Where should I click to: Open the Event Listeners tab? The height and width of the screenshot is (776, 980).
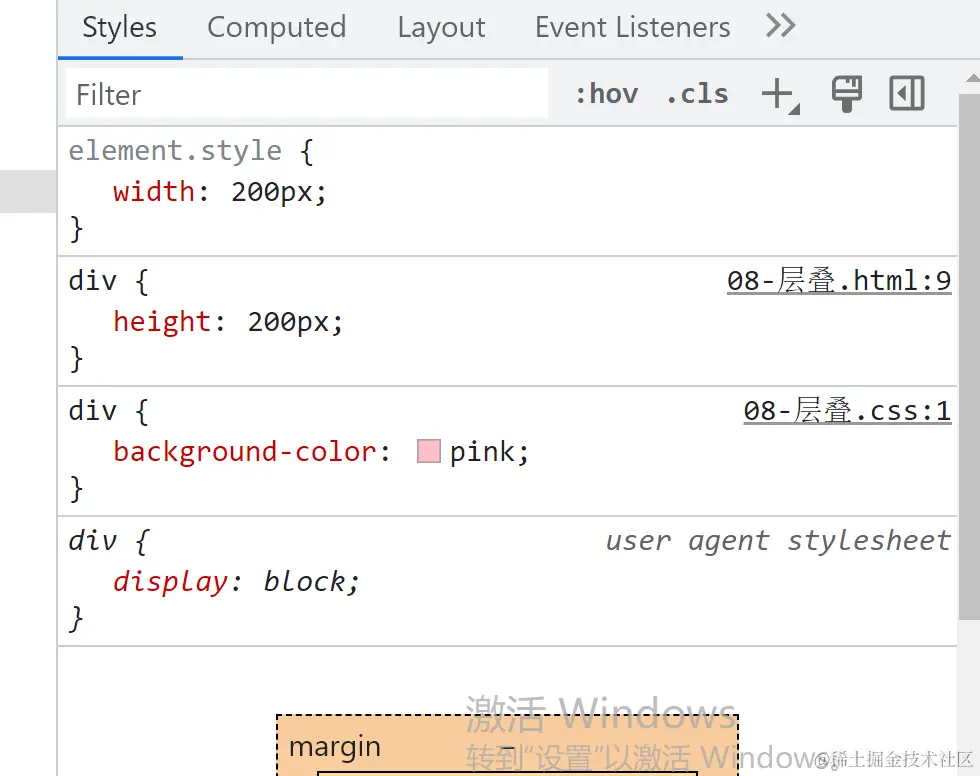click(632, 27)
